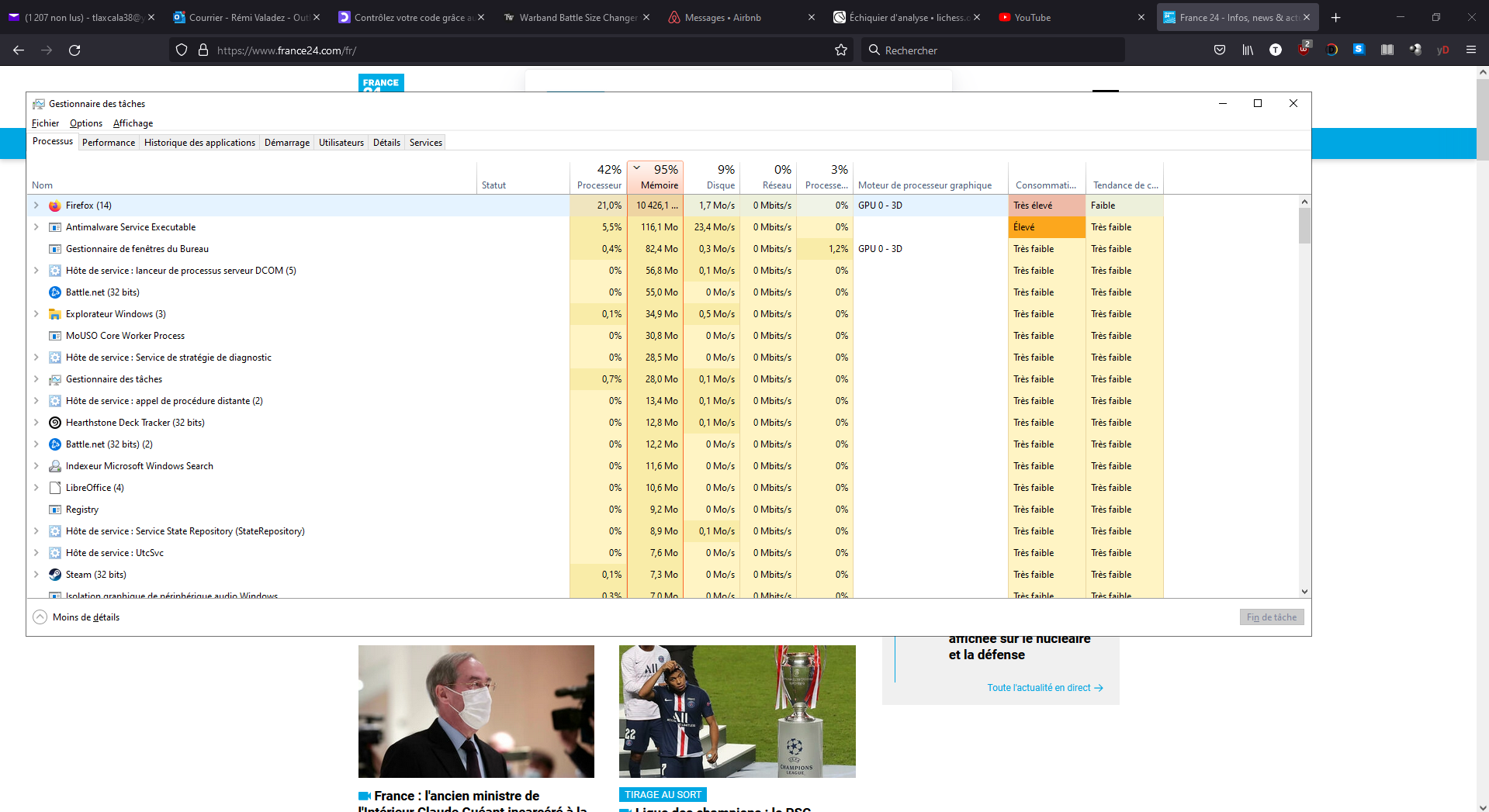Save page to Pocket in Firefox toolbar

tap(1220, 50)
